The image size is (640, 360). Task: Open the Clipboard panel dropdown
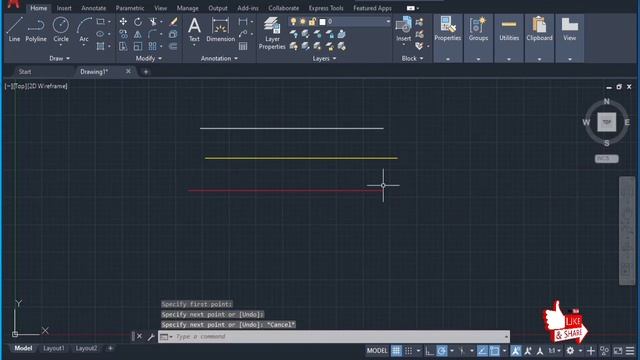point(540,59)
